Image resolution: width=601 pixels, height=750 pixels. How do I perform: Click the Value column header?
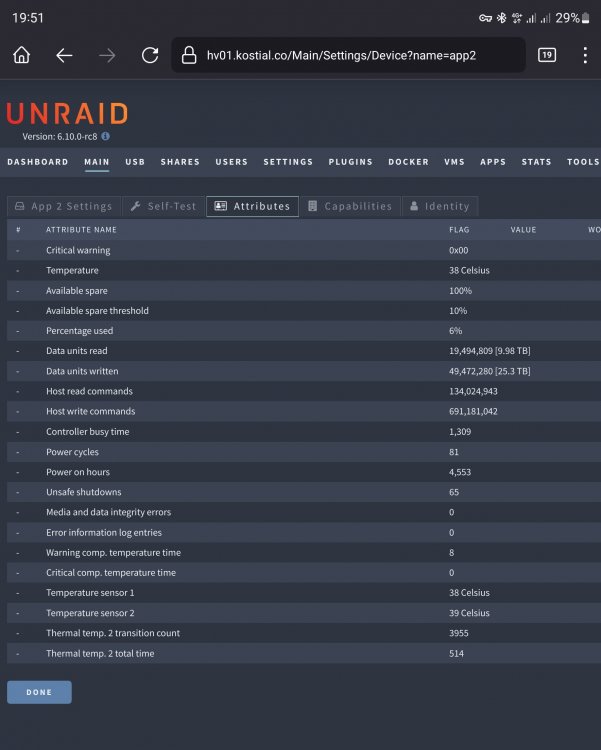coord(523,230)
